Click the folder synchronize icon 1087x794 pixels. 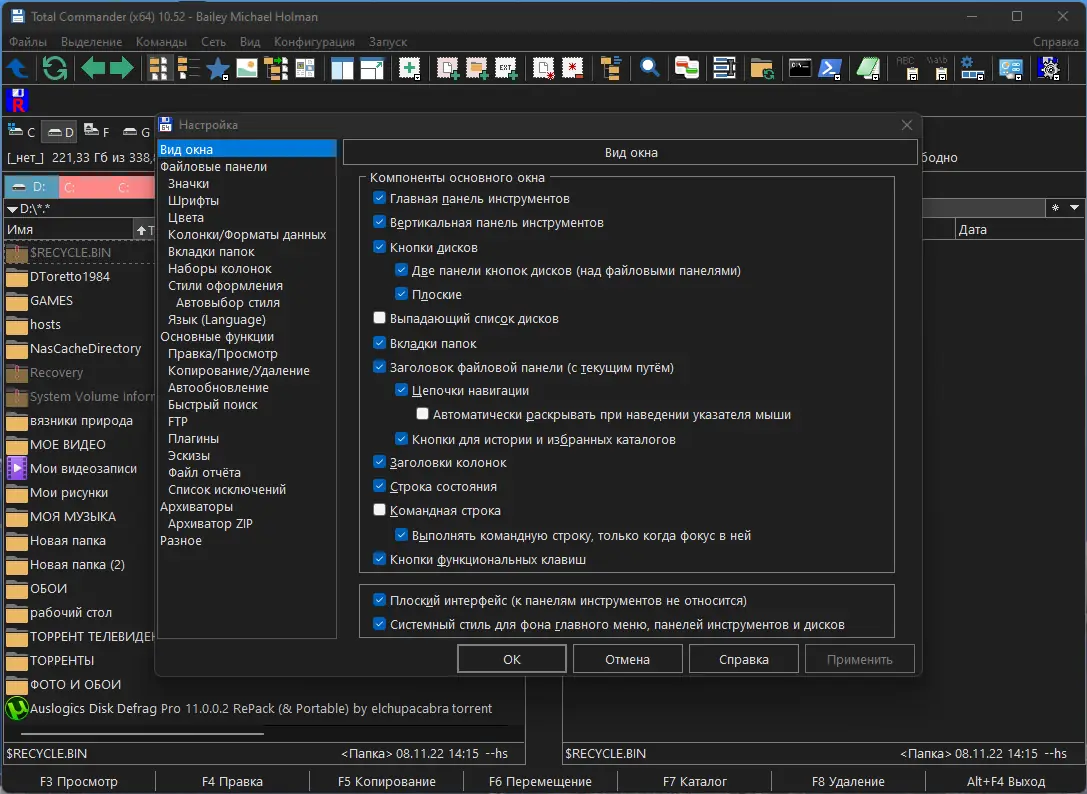click(763, 68)
